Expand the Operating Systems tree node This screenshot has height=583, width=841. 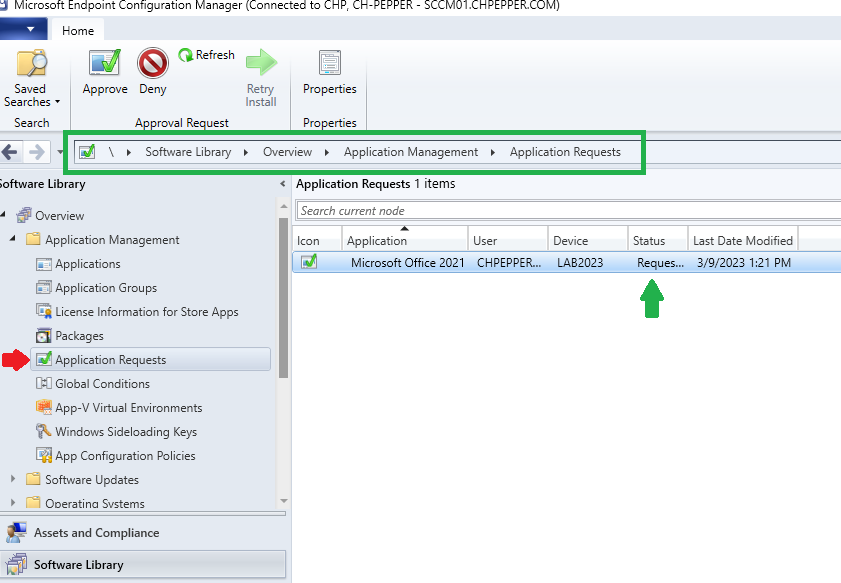pos(13,503)
